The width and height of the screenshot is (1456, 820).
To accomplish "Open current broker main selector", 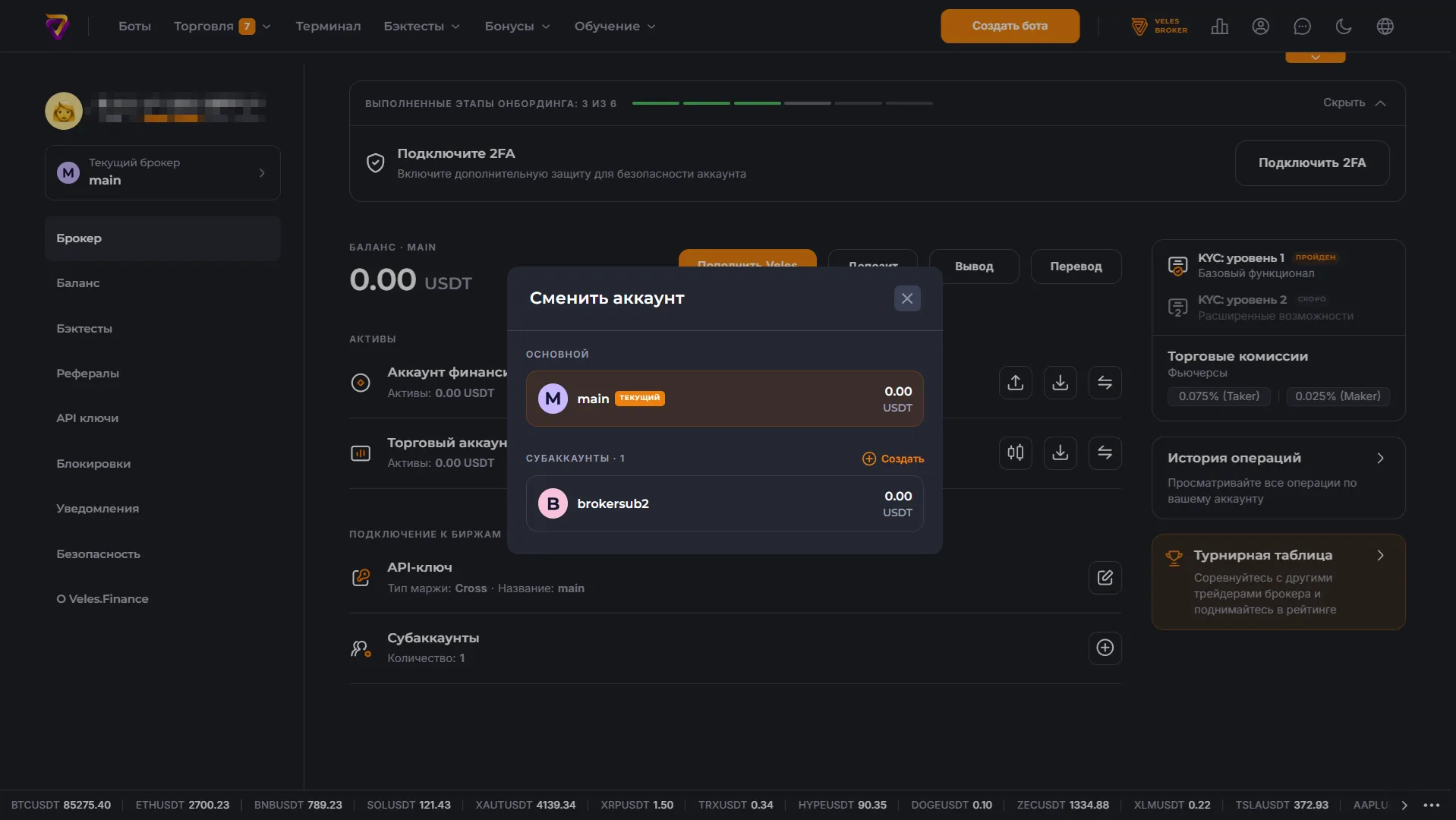I will (x=162, y=172).
